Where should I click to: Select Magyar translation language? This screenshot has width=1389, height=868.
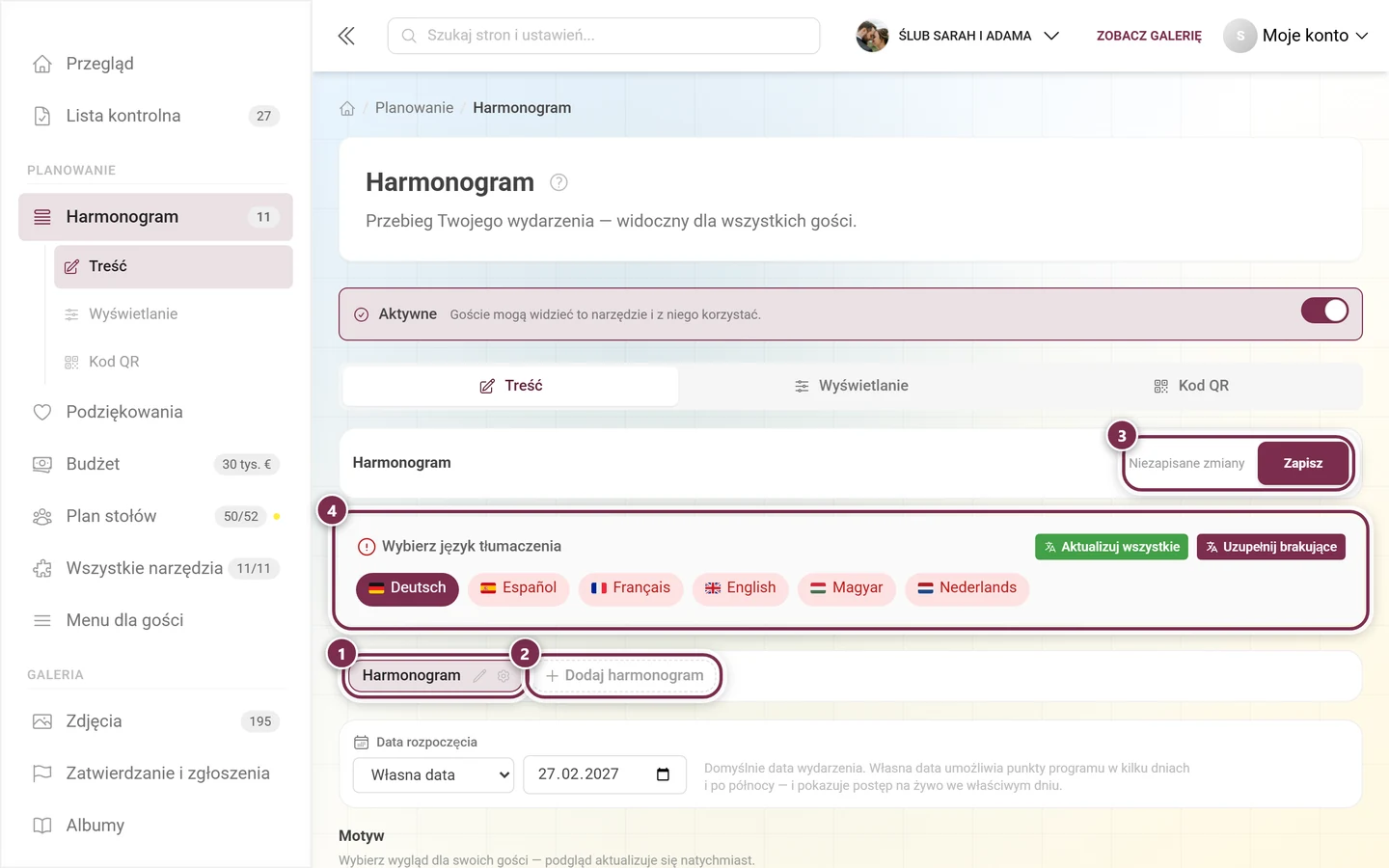tap(847, 588)
